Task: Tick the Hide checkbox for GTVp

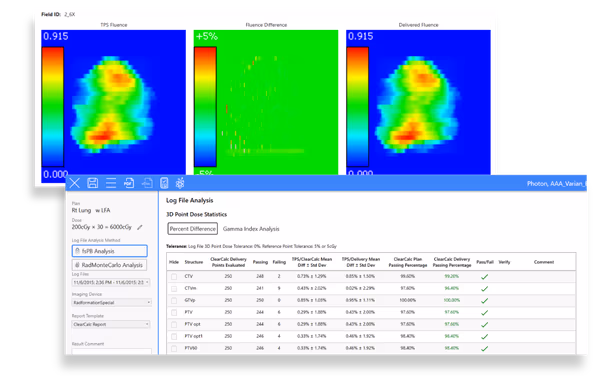Action: pyautogui.click(x=174, y=301)
